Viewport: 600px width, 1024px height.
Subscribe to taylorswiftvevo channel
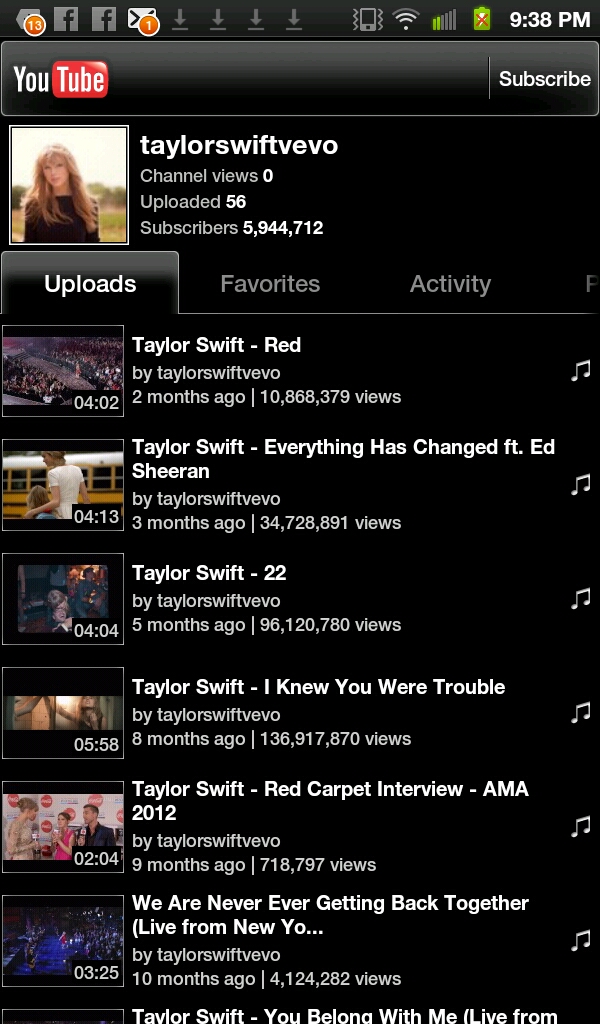(545, 78)
